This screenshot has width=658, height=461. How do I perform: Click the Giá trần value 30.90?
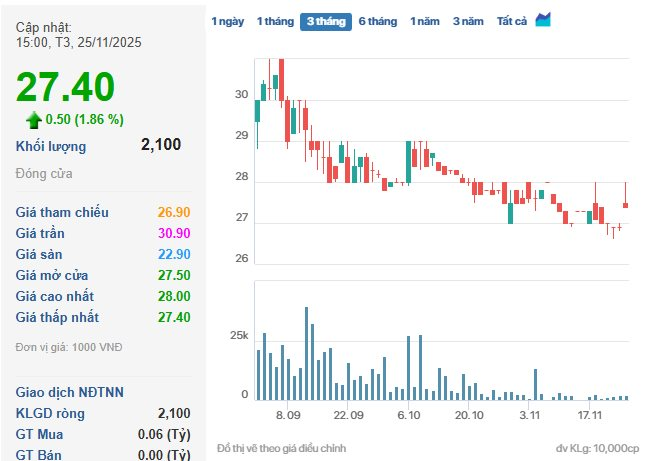click(173, 233)
